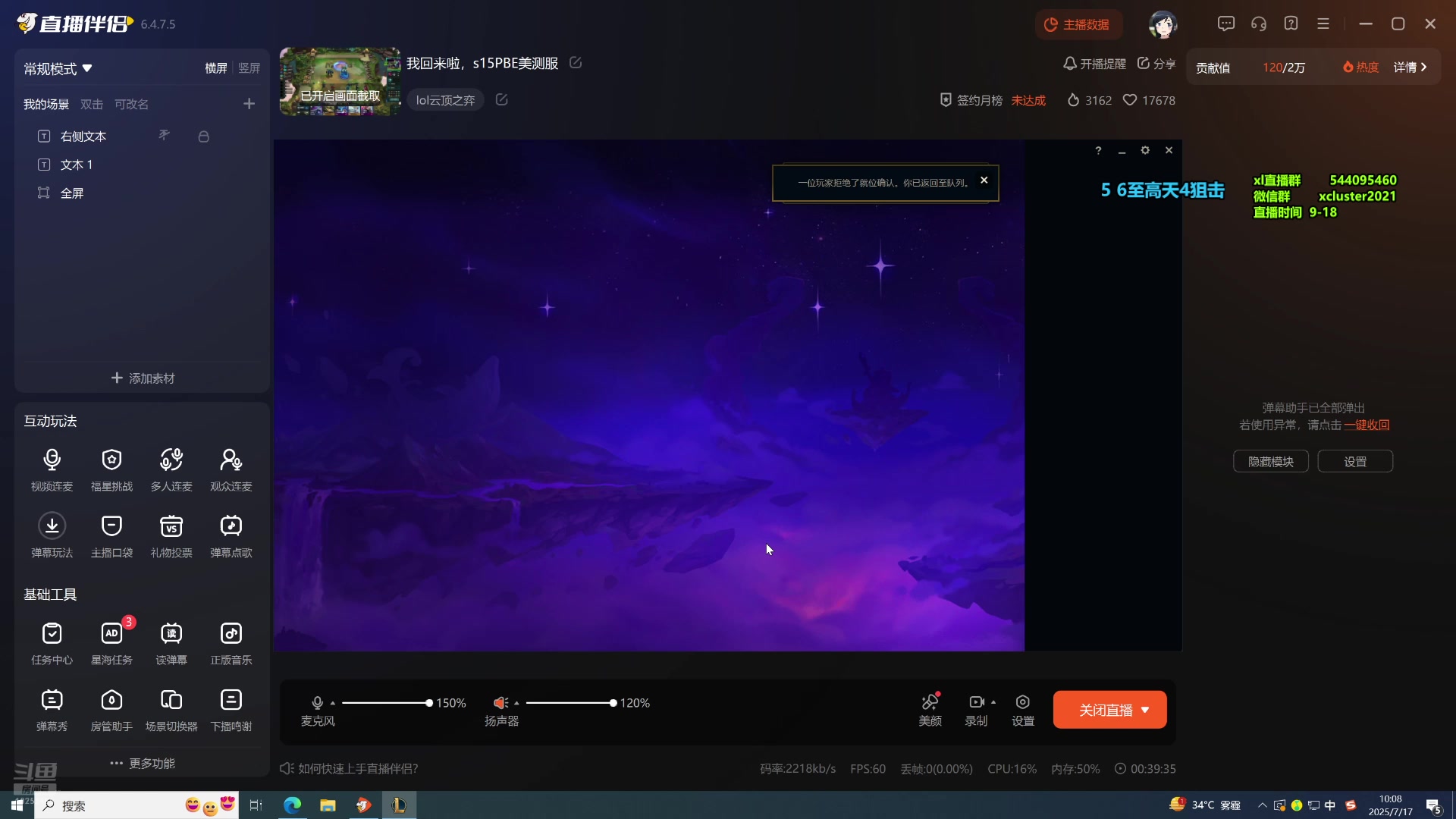This screenshot has height=819, width=1456.
Task: Mute the microphone icon
Action: click(317, 703)
